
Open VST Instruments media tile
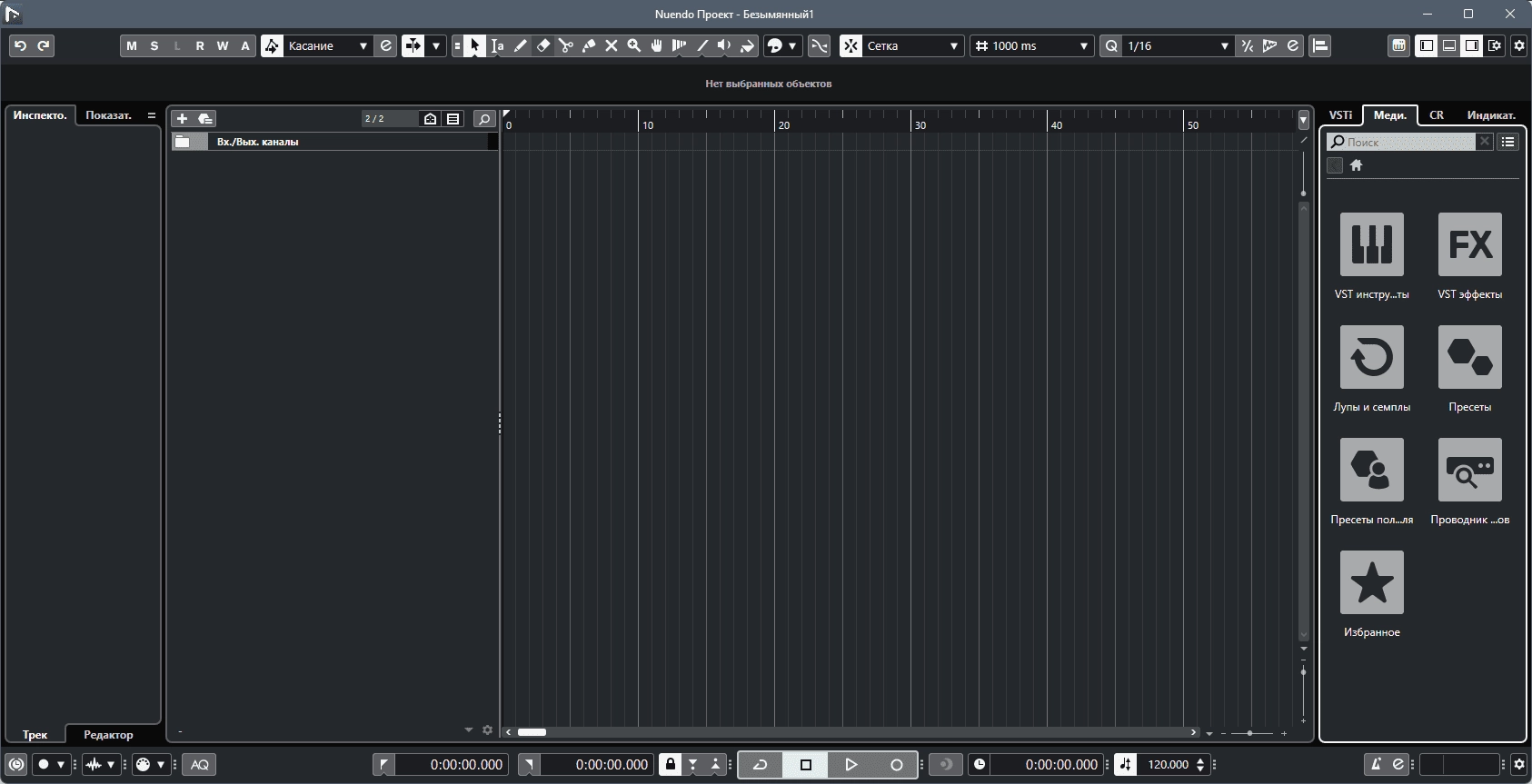(1371, 244)
